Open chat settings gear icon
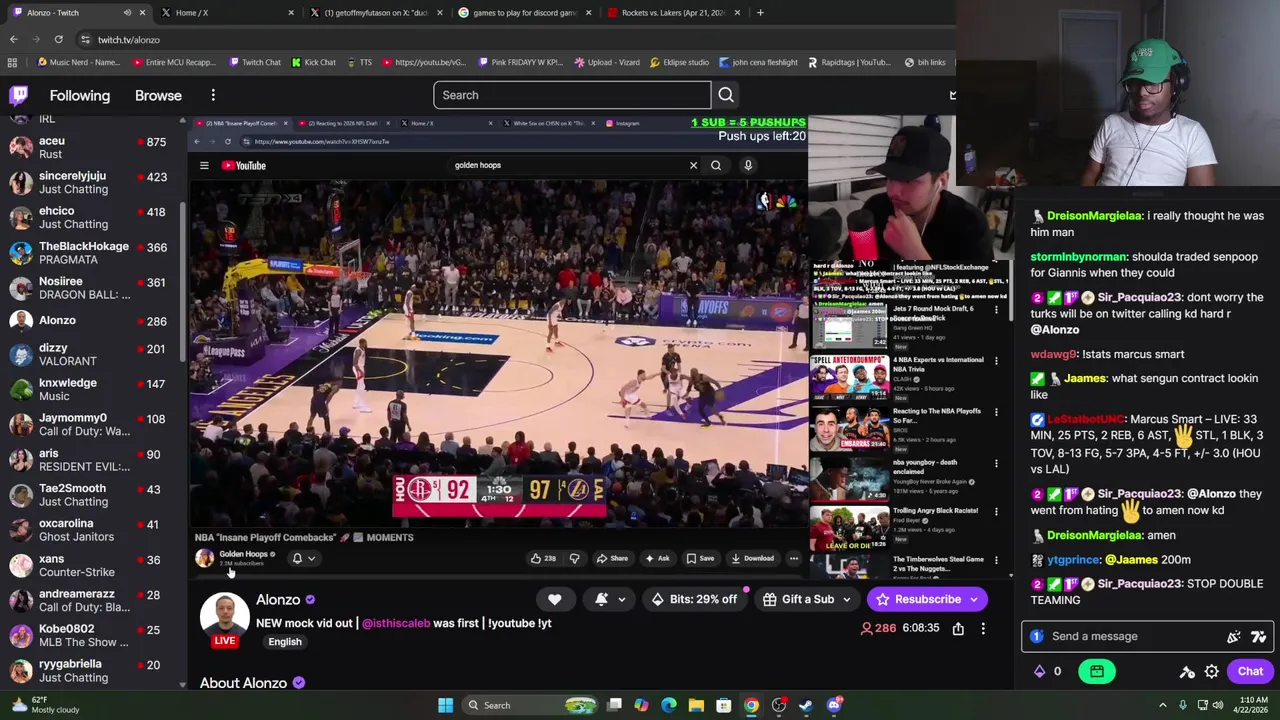This screenshot has width=1280, height=720. [1211, 671]
